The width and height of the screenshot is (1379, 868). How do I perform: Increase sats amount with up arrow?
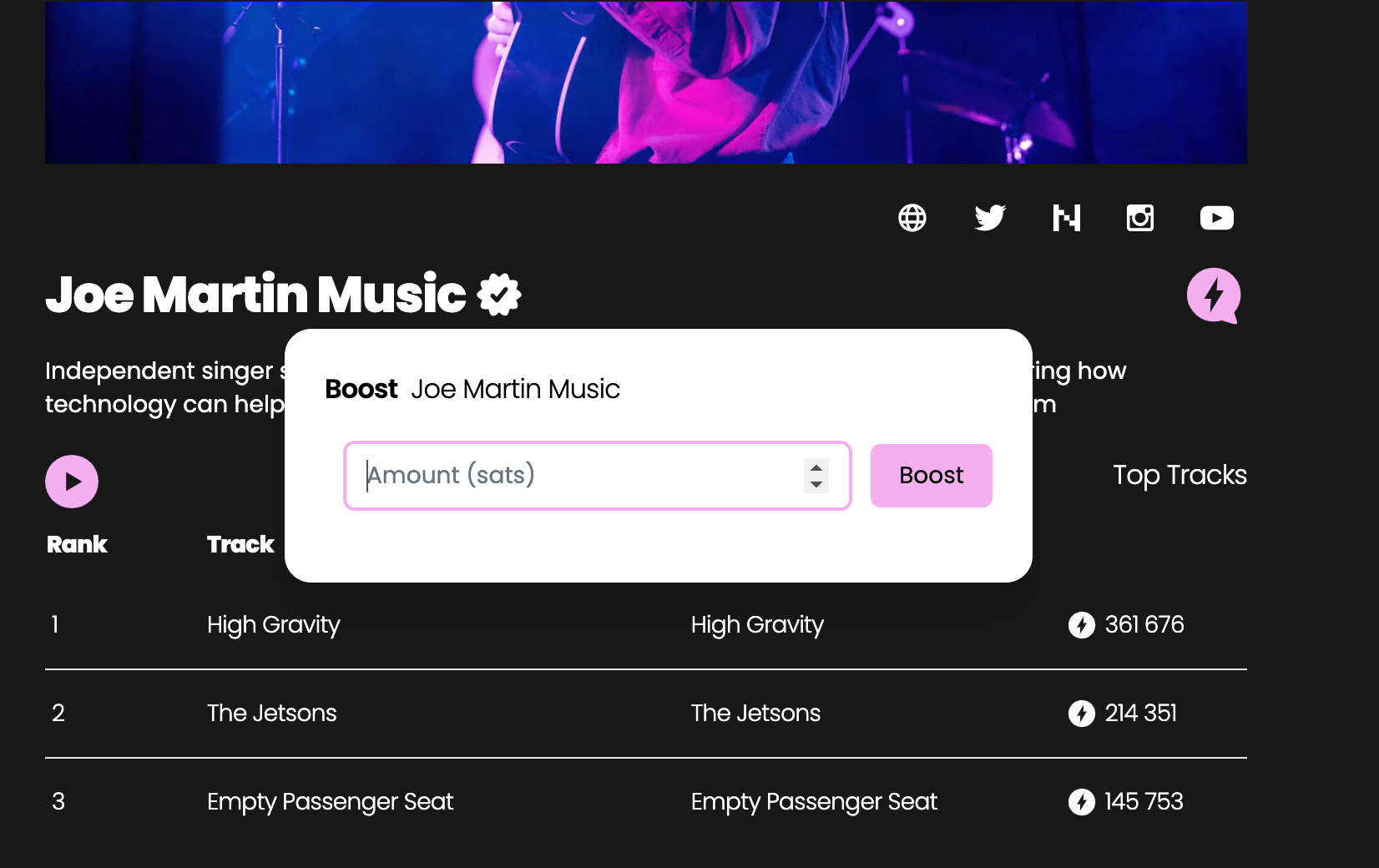click(816, 467)
